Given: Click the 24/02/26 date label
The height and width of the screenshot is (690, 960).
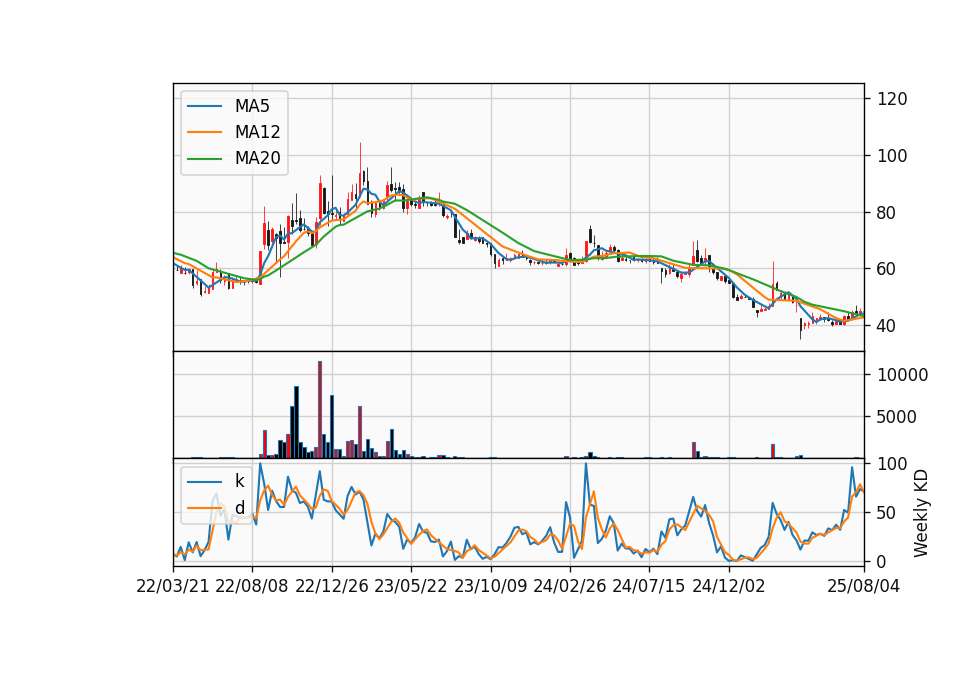Looking at the screenshot, I should pyautogui.click(x=569, y=586).
